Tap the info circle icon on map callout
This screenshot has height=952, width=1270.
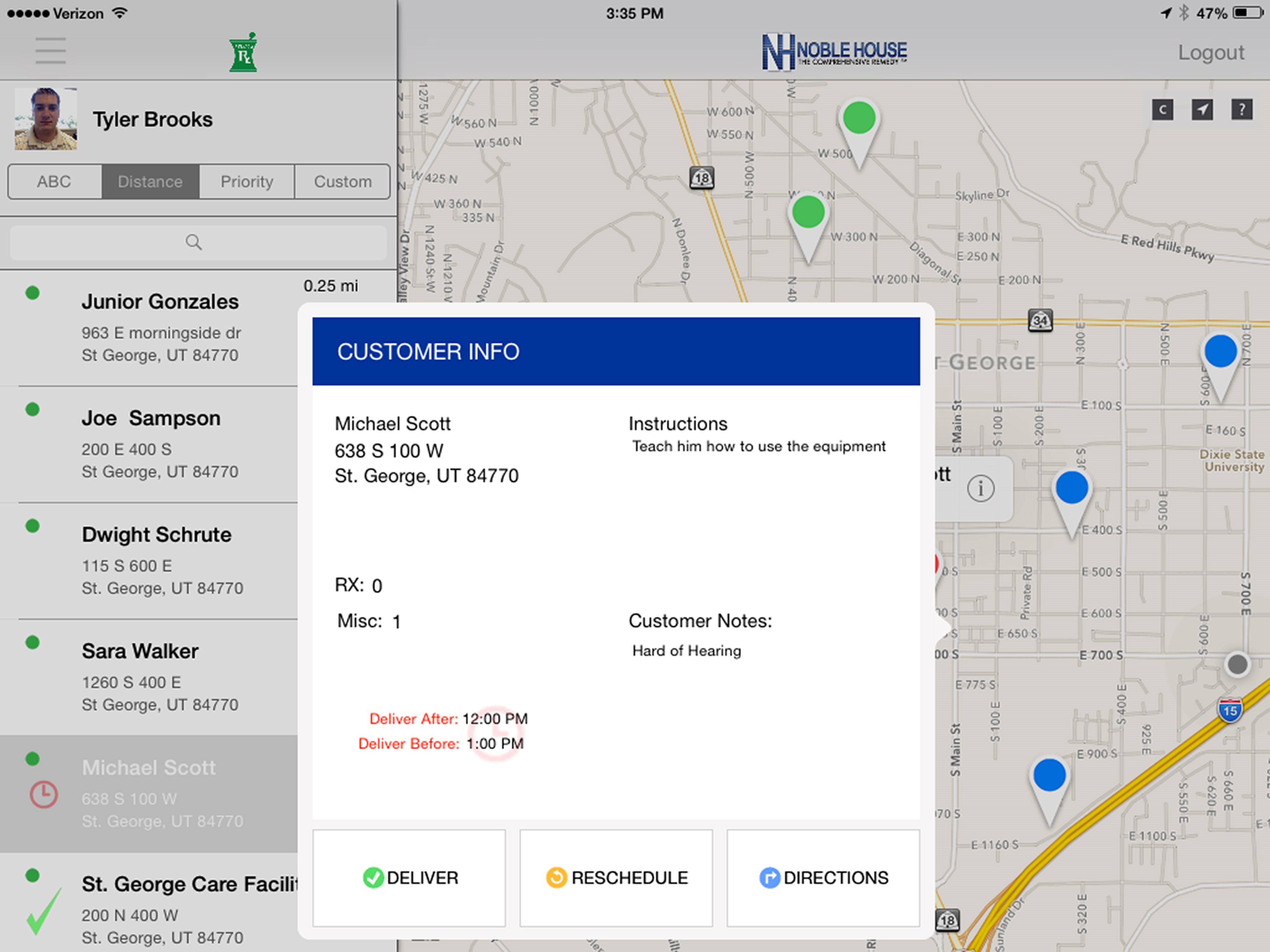click(x=981, y=489)
